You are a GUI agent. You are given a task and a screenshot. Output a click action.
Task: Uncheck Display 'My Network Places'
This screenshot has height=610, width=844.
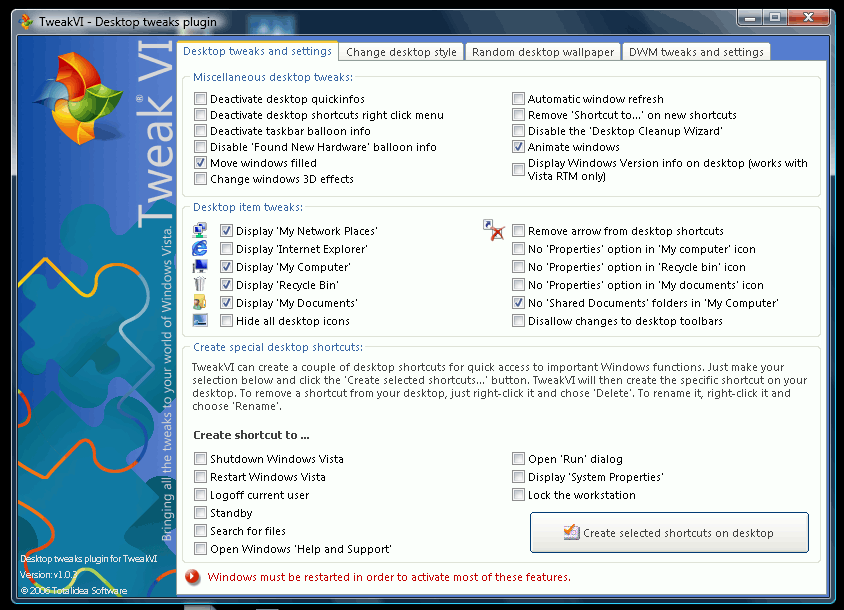pos(226,231)
